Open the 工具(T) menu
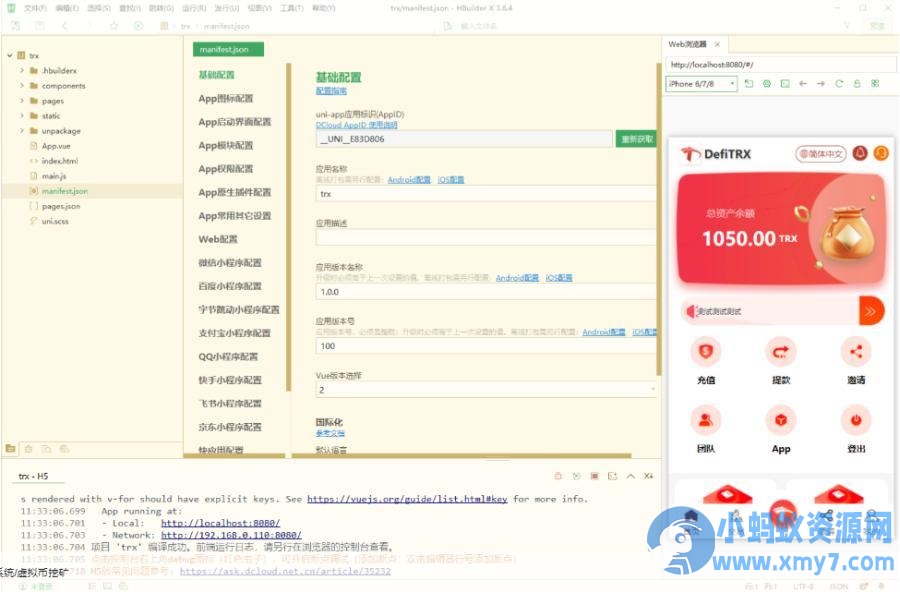 tap(292, 8)
